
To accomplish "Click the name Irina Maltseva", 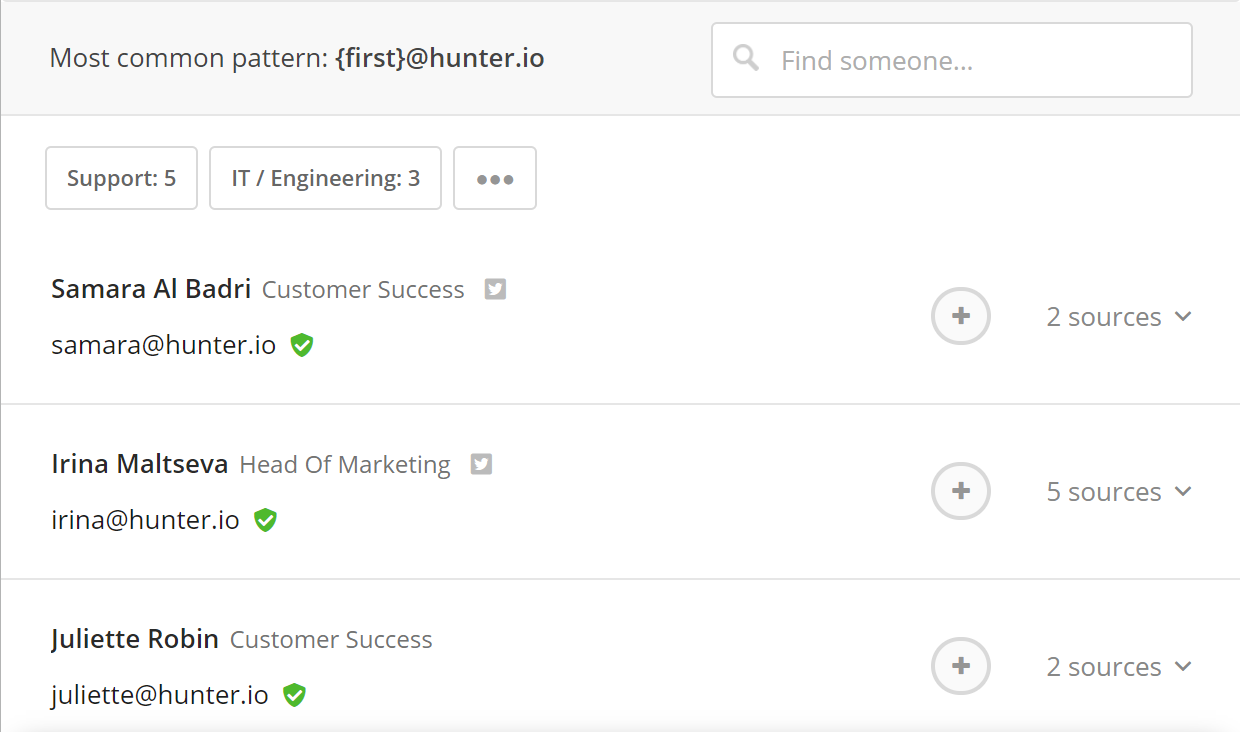I will 140,464.
